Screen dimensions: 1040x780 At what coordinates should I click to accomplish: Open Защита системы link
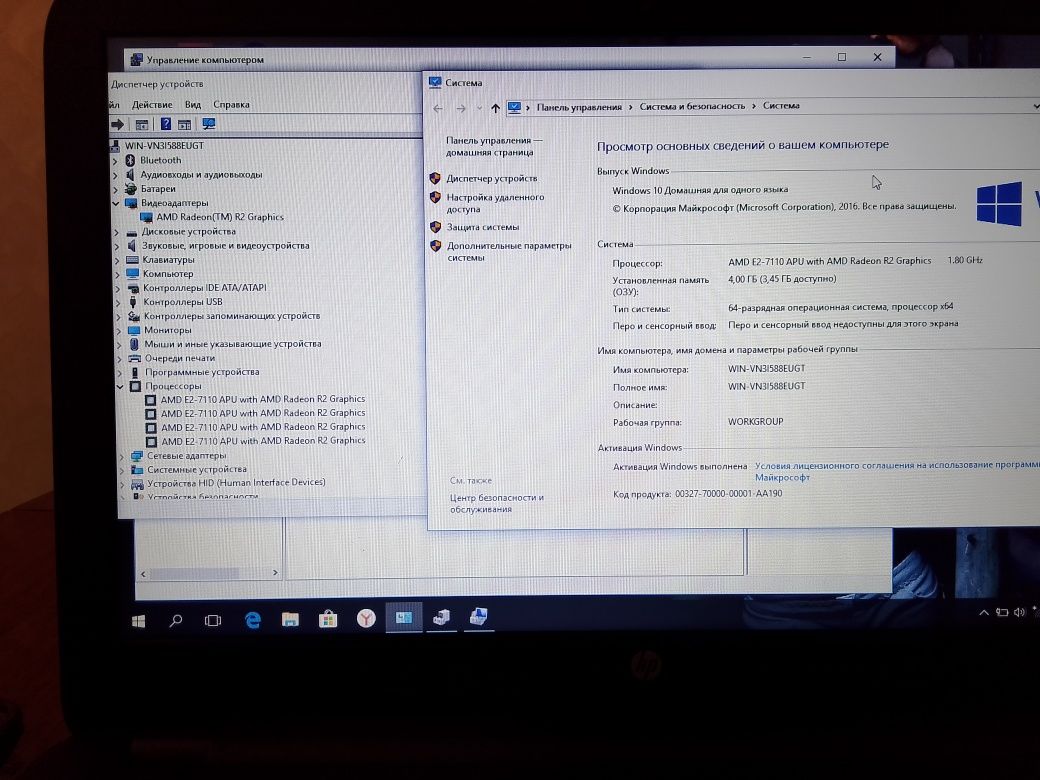[482, 227]
